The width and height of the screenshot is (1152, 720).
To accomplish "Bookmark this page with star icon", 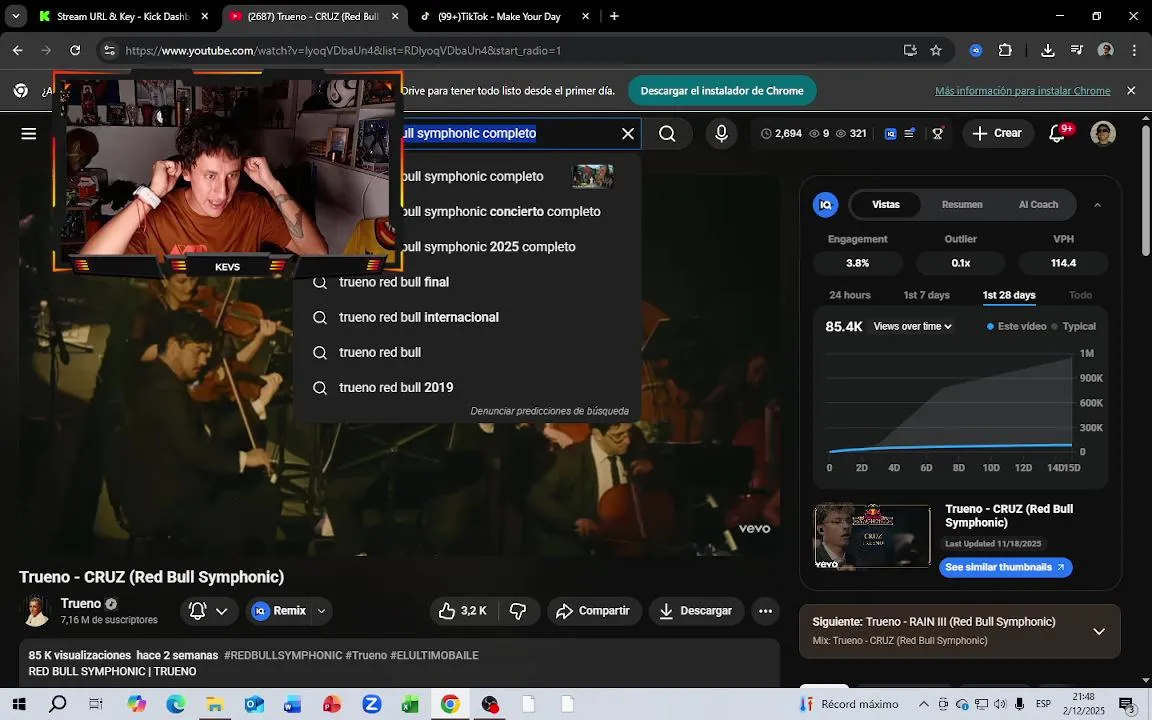I will [936, 51].
